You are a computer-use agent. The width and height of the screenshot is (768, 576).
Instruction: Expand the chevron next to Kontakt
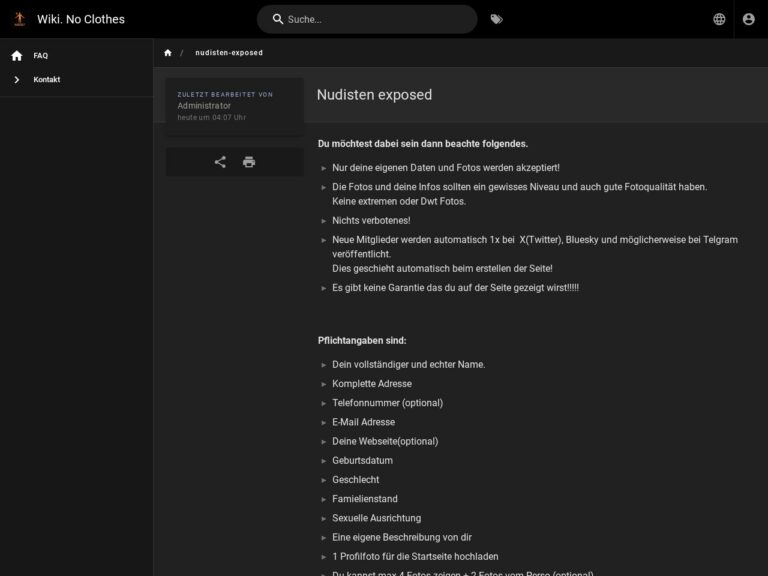(x=16, y=80)
